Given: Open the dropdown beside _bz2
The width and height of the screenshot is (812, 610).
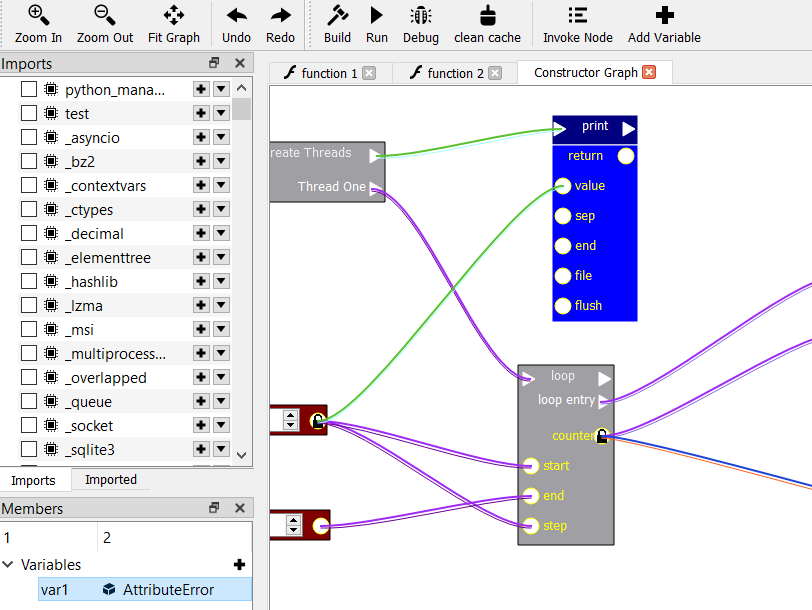Looking at the screenshot, I should pyautogui.click(x=220, y=161).
